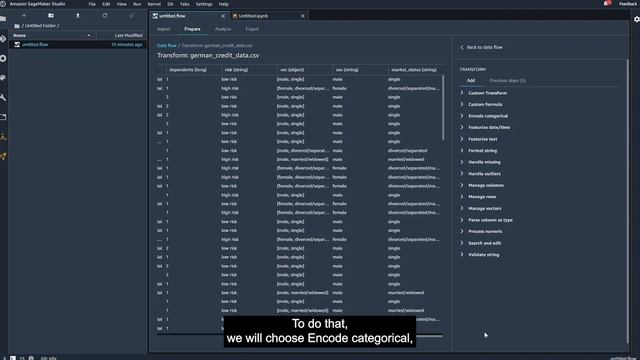Screen dimensions: 640x360
Task: Expand Validate string
Action: tap(483, 255)
